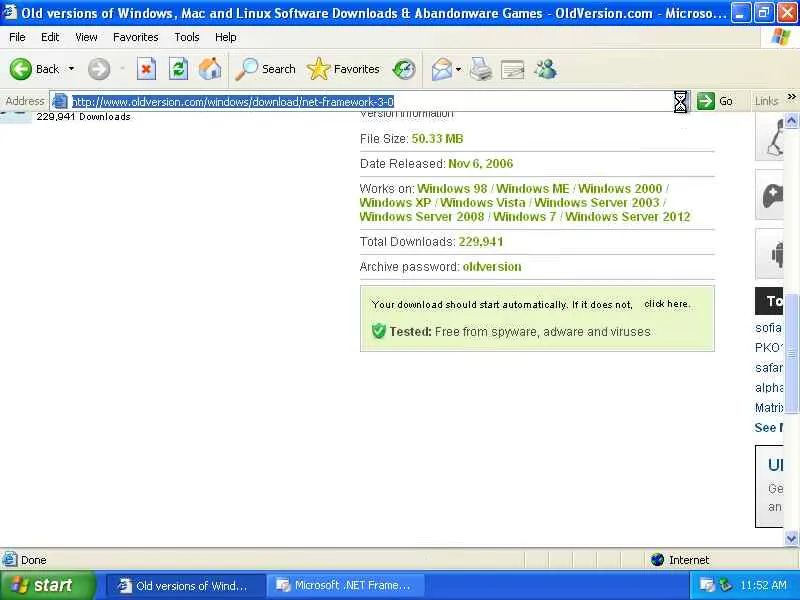Open the File menu
Image resolution: width=800 pixels, height=600 pixels.
click(x=17, y=37)
